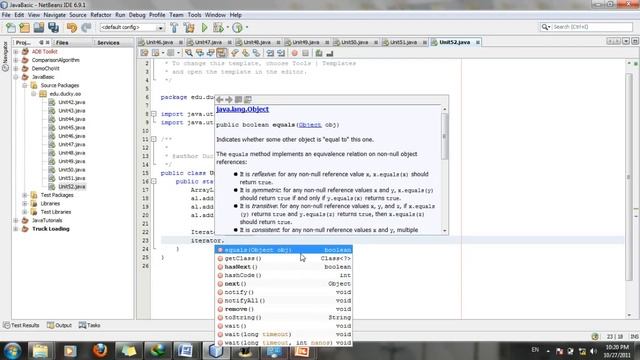
Task: Toggle Highlight Search in editor toolbar
Action: [x=222, y=53]
